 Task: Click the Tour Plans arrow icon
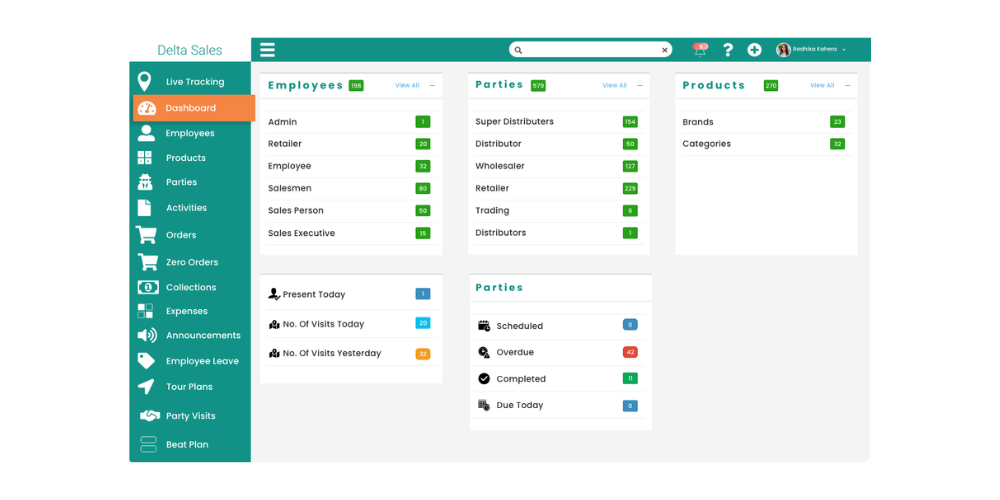pyautogui.click(x=146, y=386)
